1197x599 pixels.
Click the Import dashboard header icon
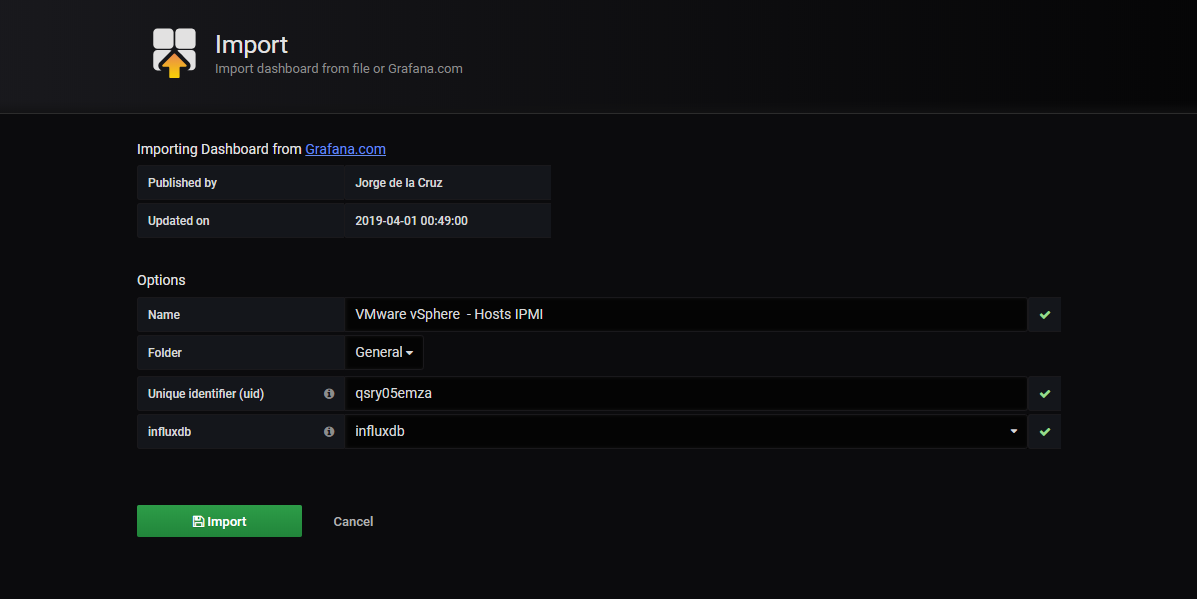click(x=174, y=53)
